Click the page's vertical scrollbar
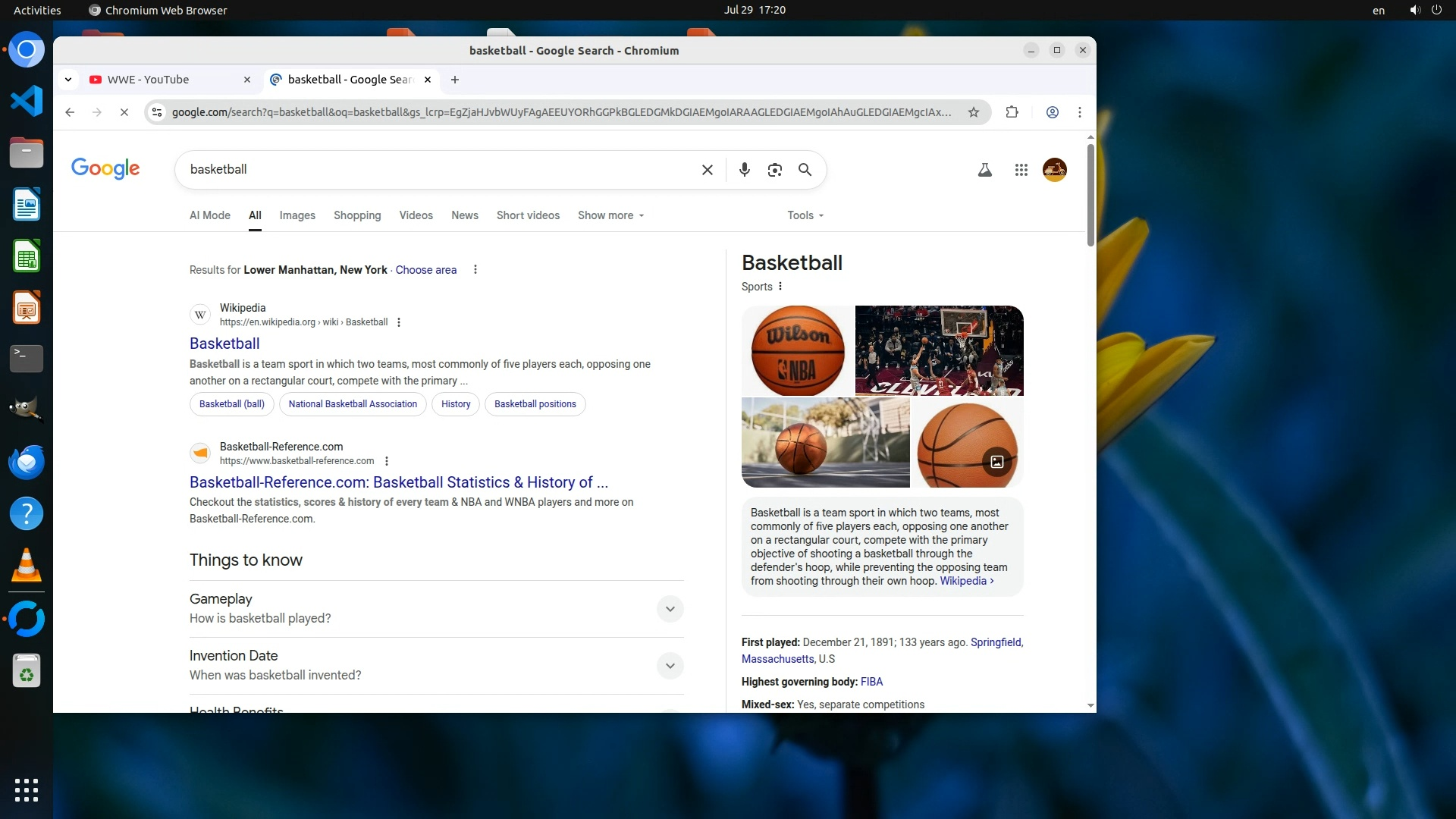Image resolution: width=1456 pixels, height=819 pixels. point(1090,195)
